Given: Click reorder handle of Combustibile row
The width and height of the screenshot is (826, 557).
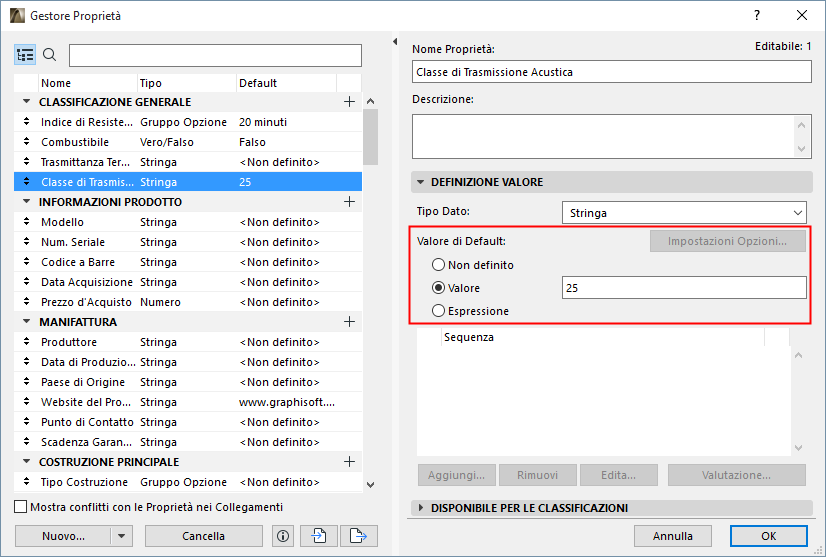Looking at the screenshot, I should 26,142.
